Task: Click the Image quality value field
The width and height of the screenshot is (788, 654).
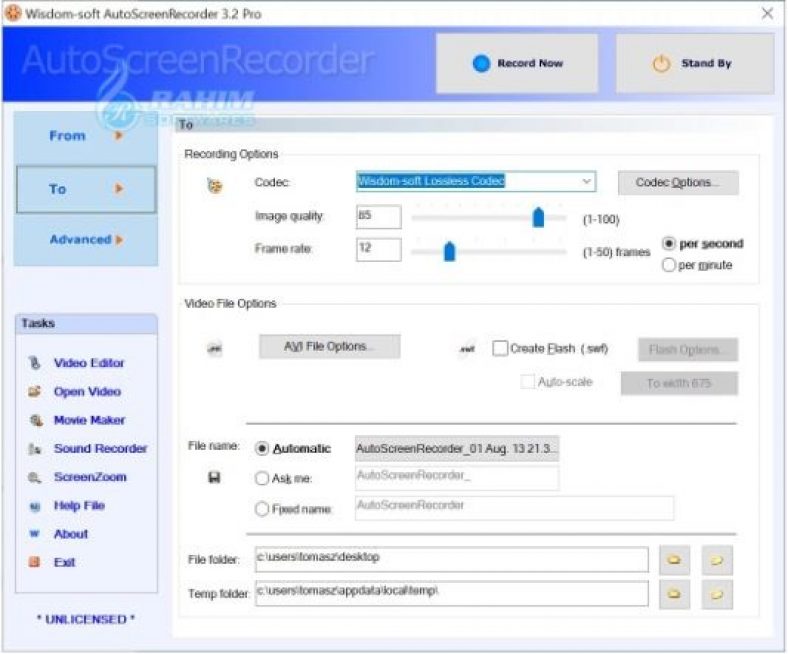Action: [x=378, y=217]
